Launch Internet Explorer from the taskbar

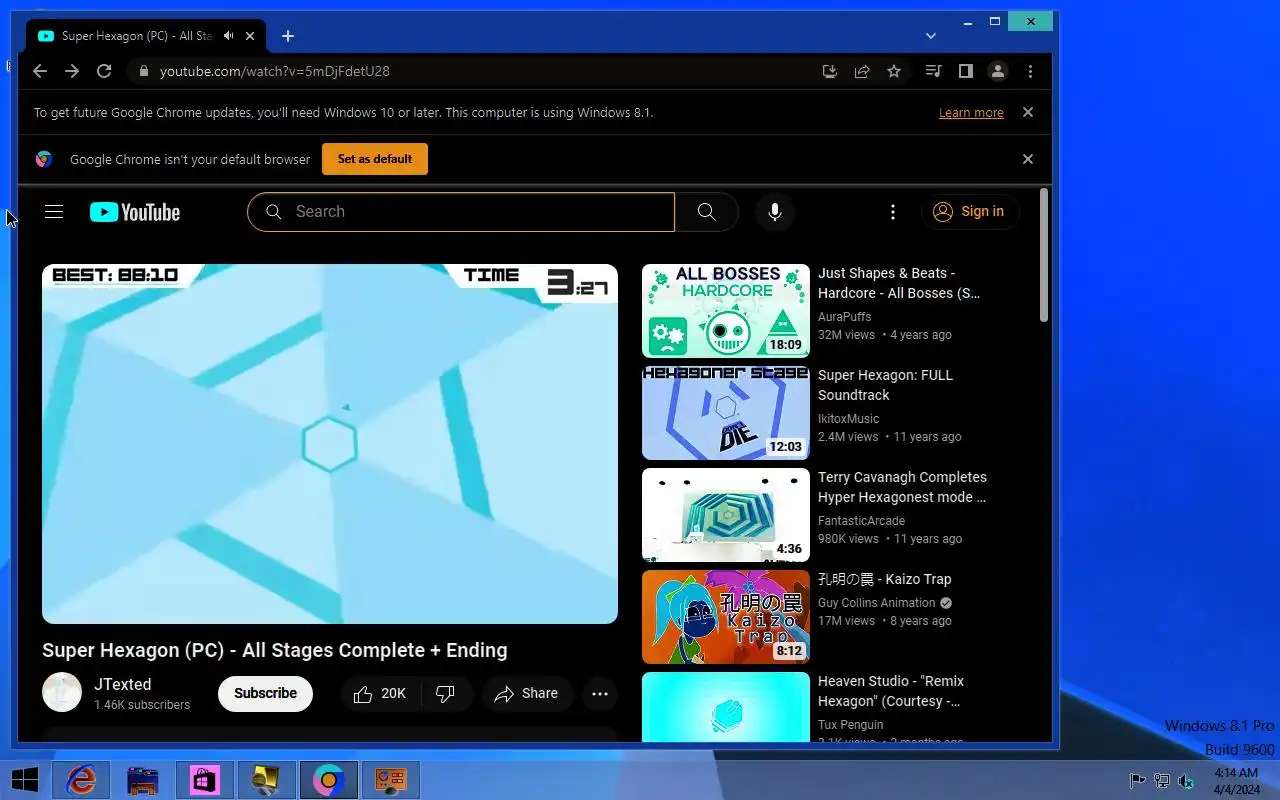81,780
